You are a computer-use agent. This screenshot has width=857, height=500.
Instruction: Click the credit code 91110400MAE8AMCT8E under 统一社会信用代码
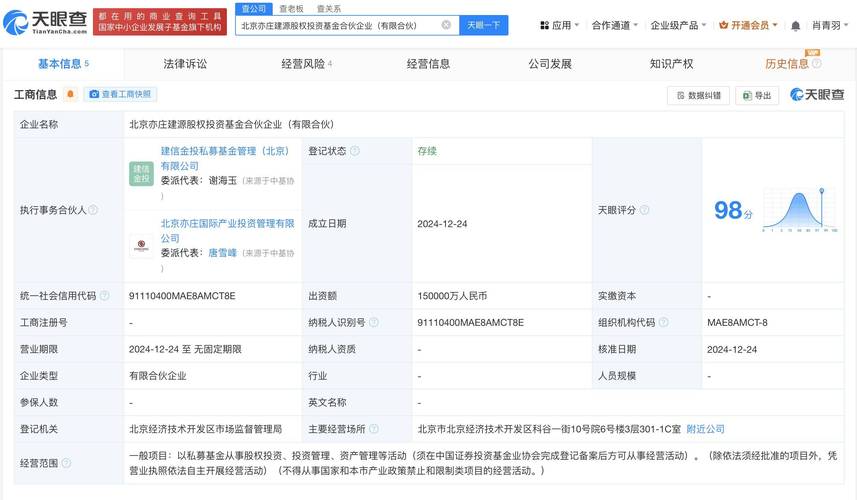tap(182, 296)
